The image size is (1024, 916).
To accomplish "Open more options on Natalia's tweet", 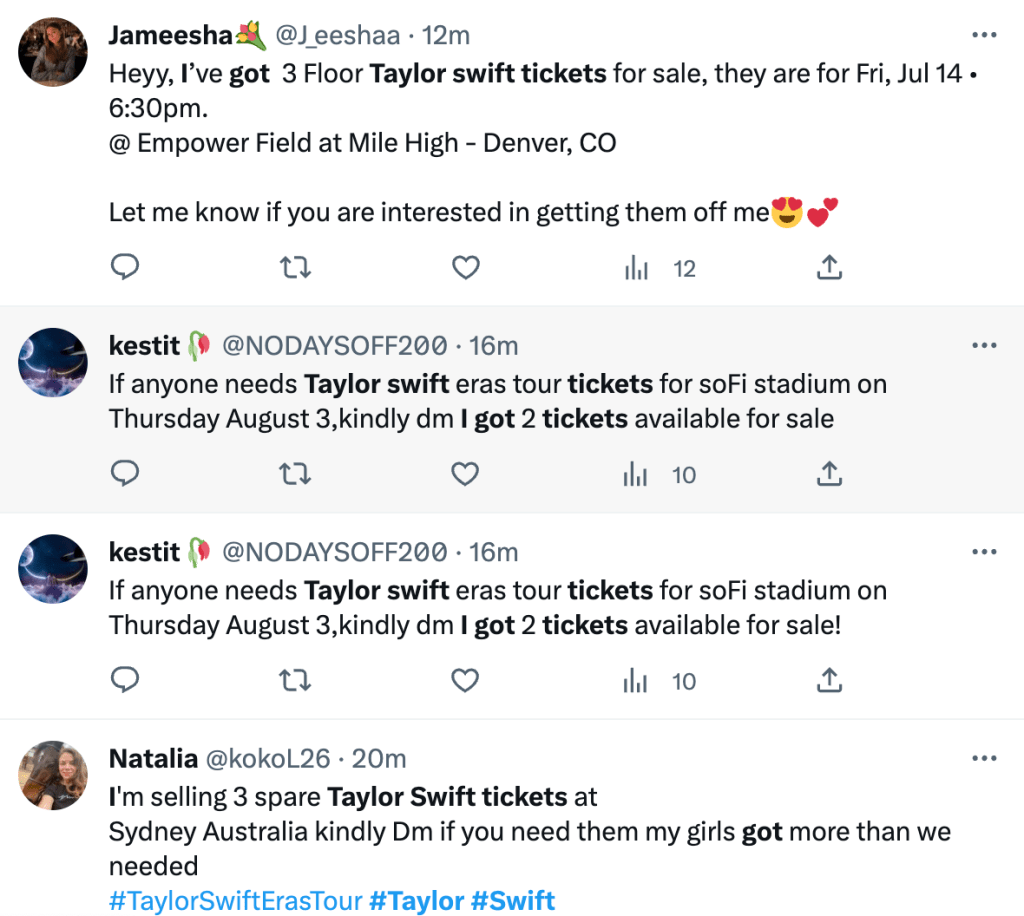I will pos(984,759).
